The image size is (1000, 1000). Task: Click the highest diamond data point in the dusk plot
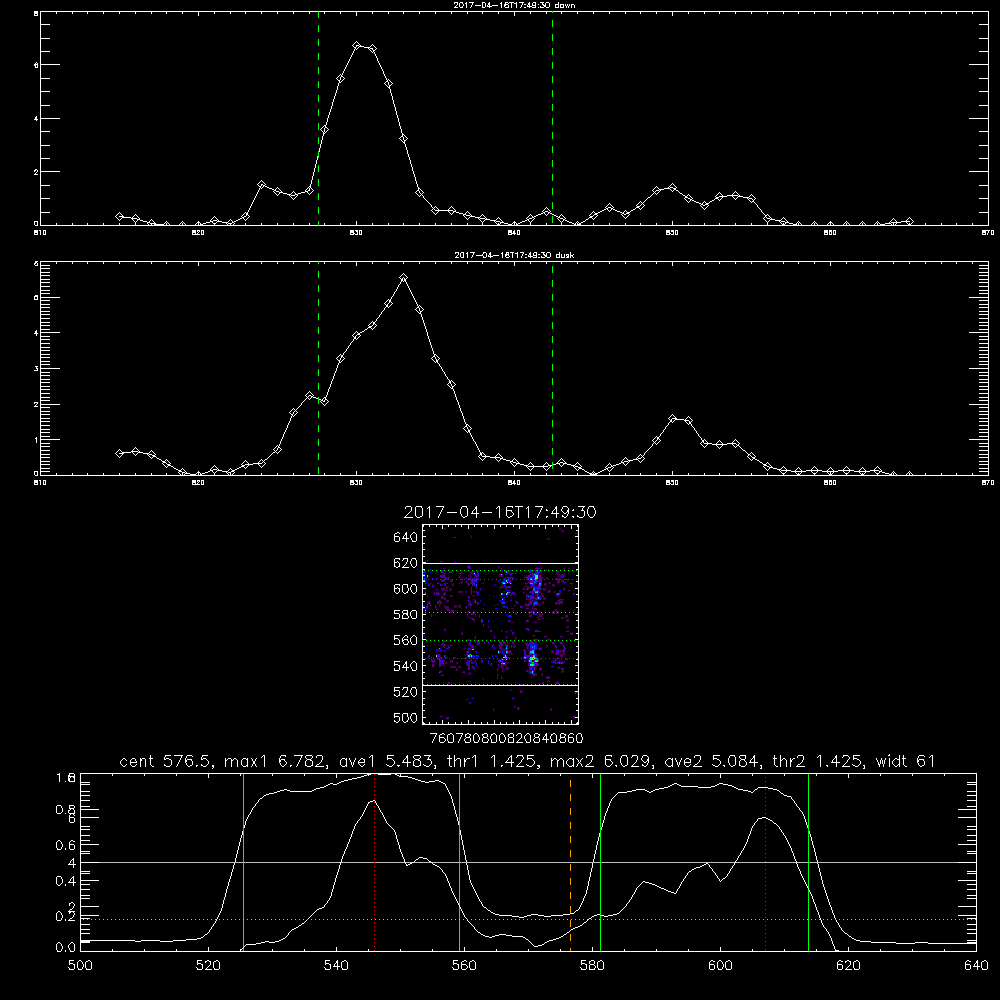(403, 277)
